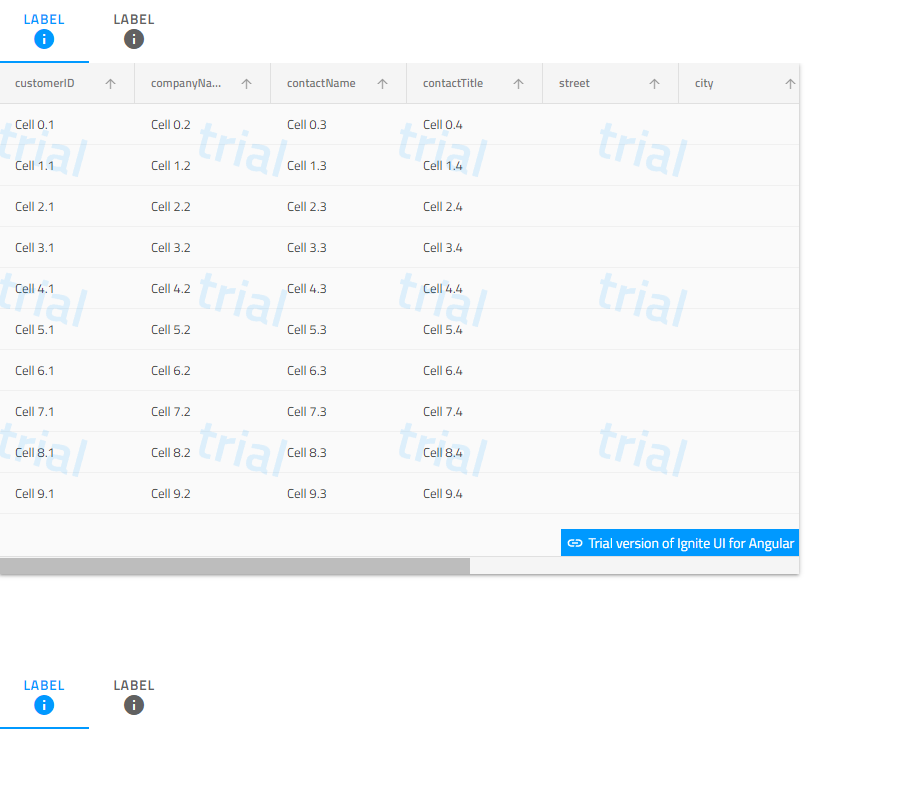Select cell 'Cell 5.2'
920x809 pixels.
pyautogui.click(x=202, y=330)
